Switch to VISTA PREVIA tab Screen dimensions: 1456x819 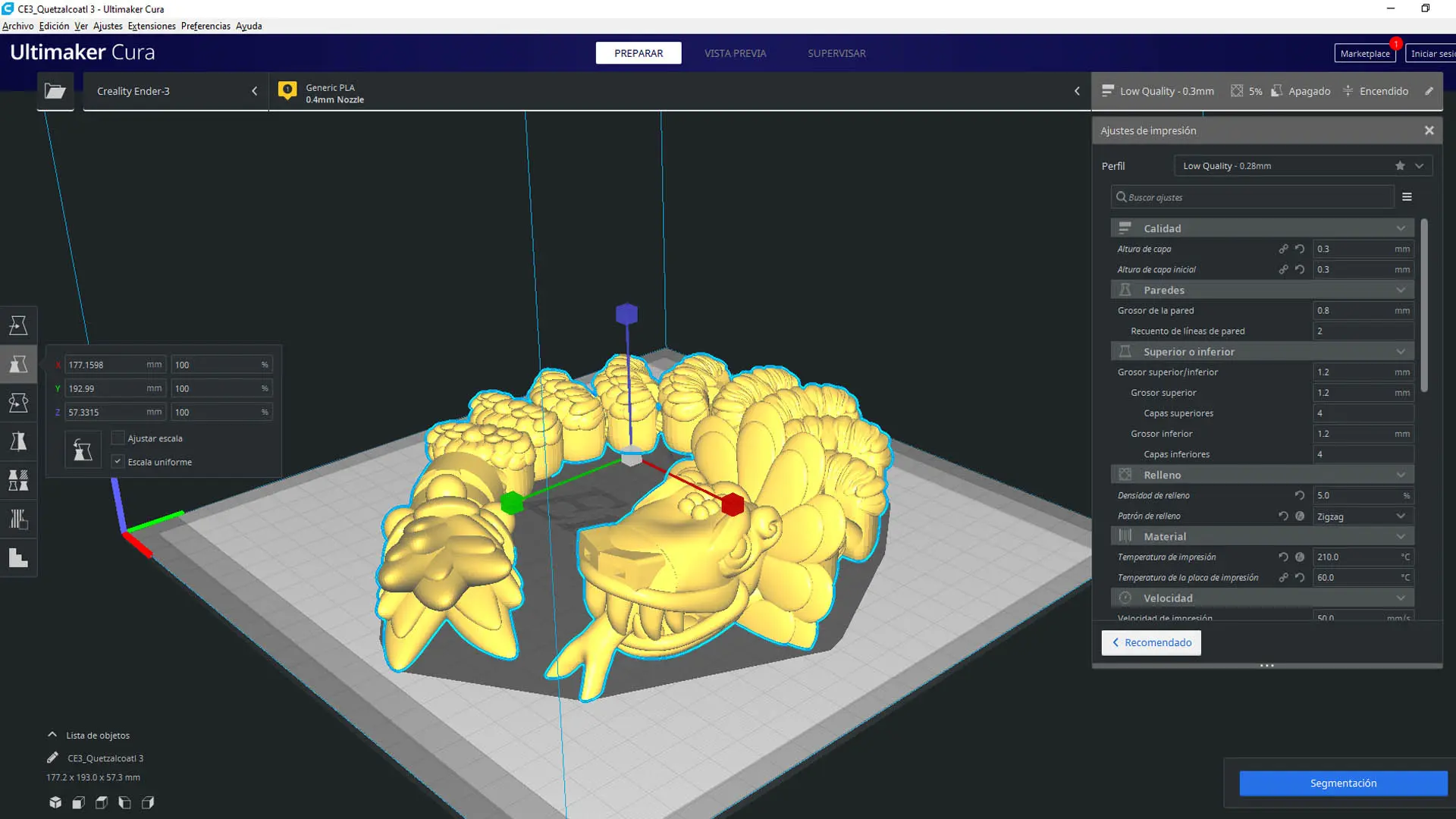click(x=735, y=53)
